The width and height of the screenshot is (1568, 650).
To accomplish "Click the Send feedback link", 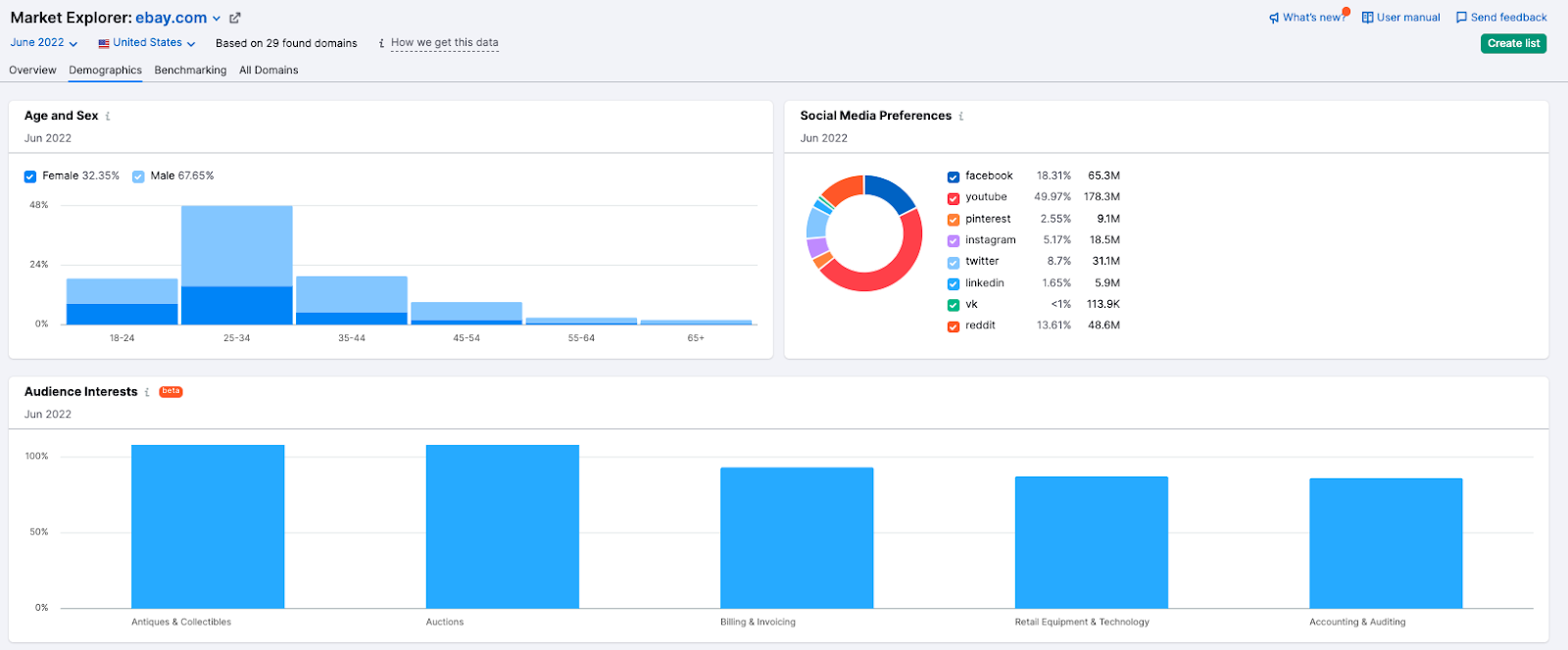I will tap(1508, 18).
